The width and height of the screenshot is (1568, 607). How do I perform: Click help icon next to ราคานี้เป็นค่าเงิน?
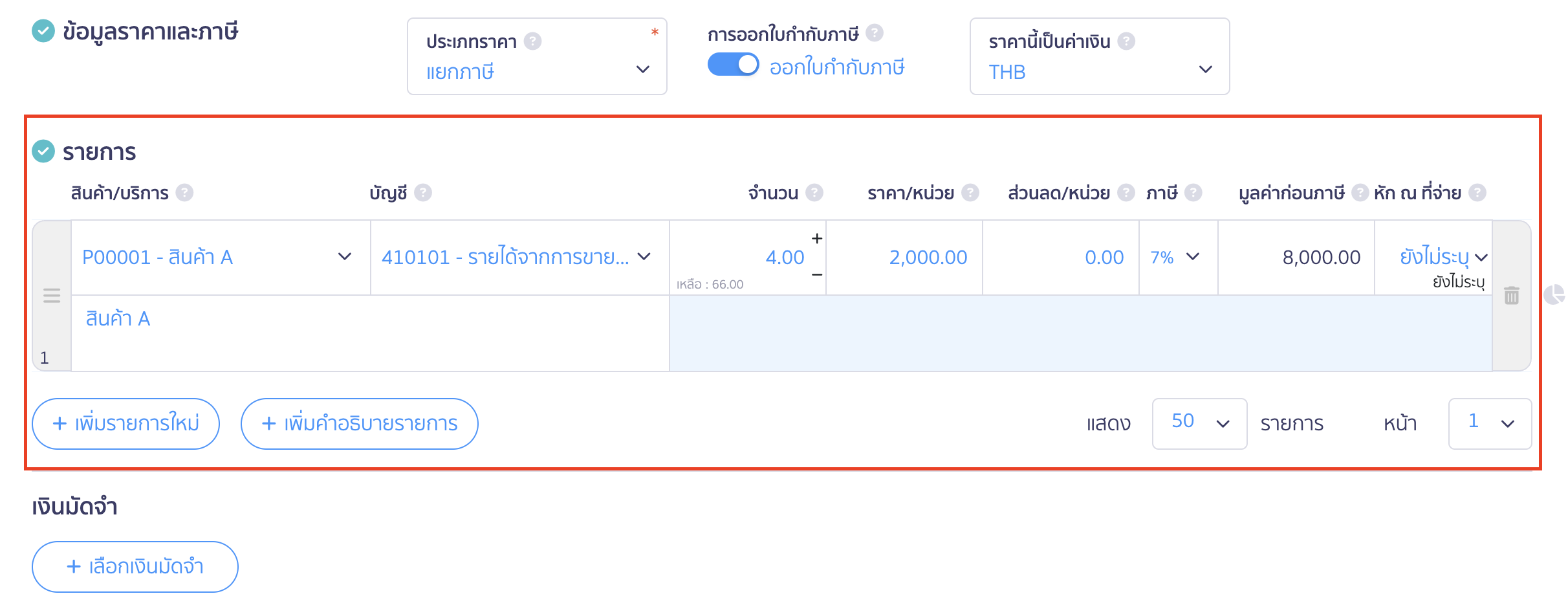click(x=1126, y=41)
